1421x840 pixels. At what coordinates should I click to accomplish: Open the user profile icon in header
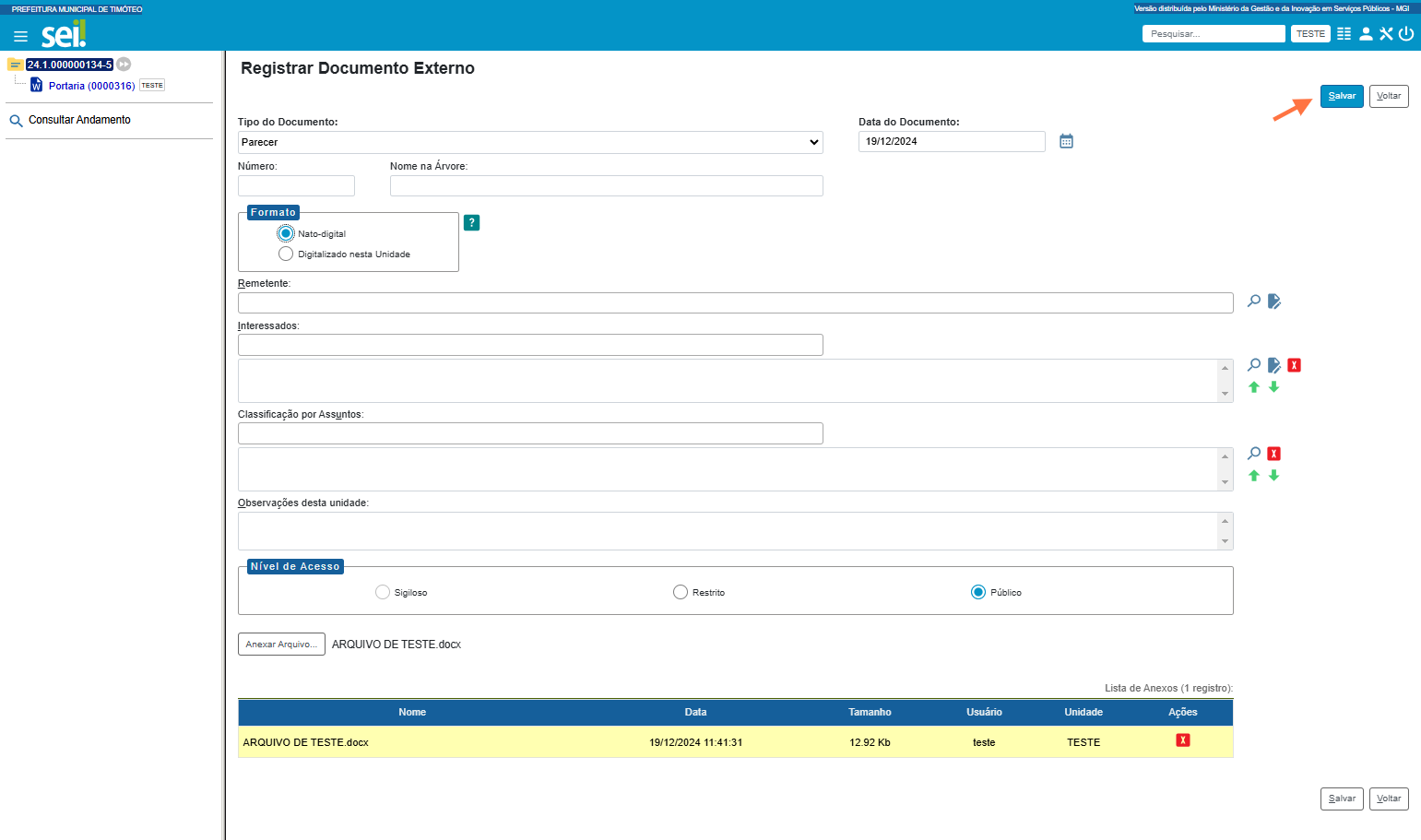(x=1366, y=34)
